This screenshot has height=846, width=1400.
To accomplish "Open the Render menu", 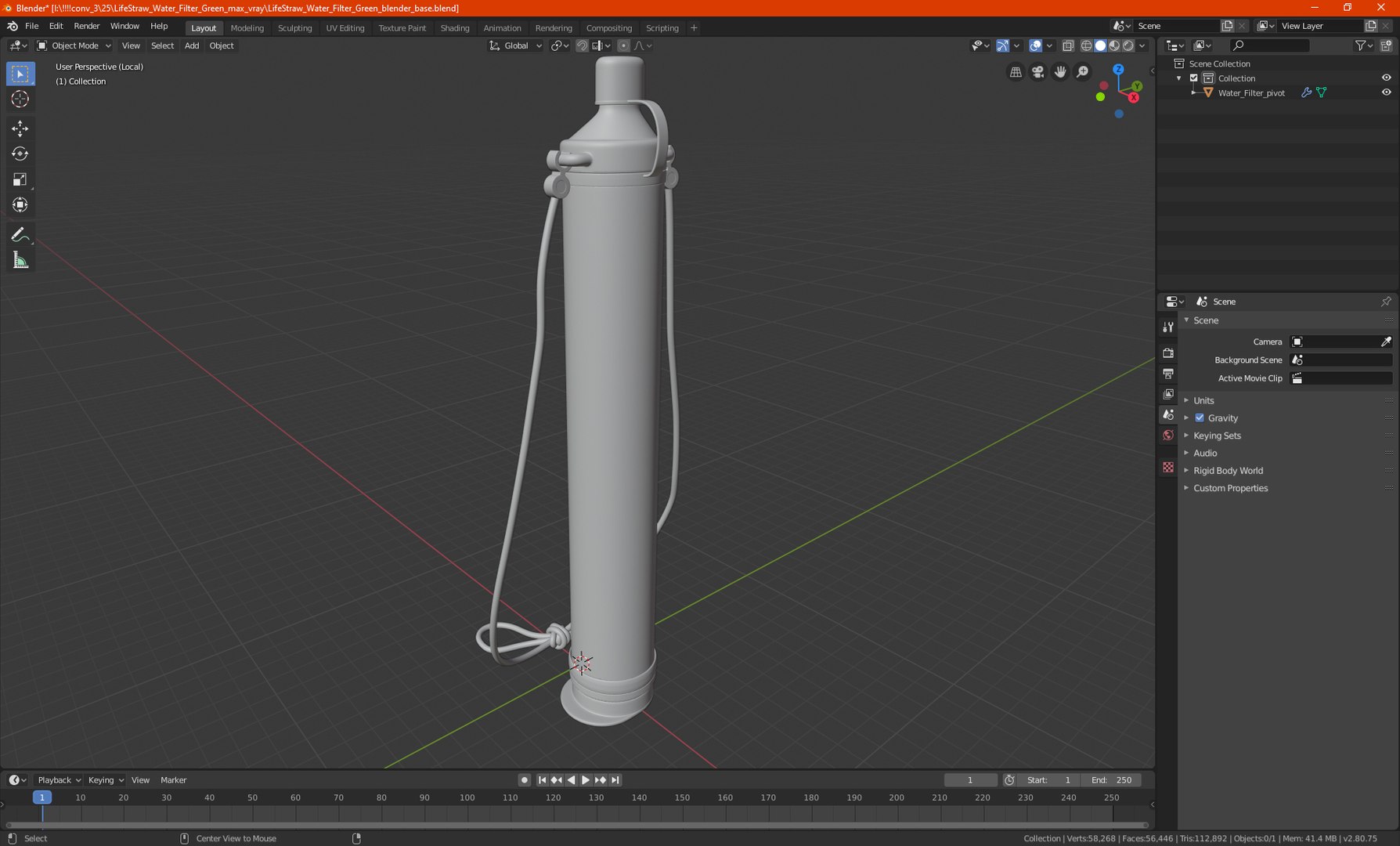I will [x=86, y=26].
